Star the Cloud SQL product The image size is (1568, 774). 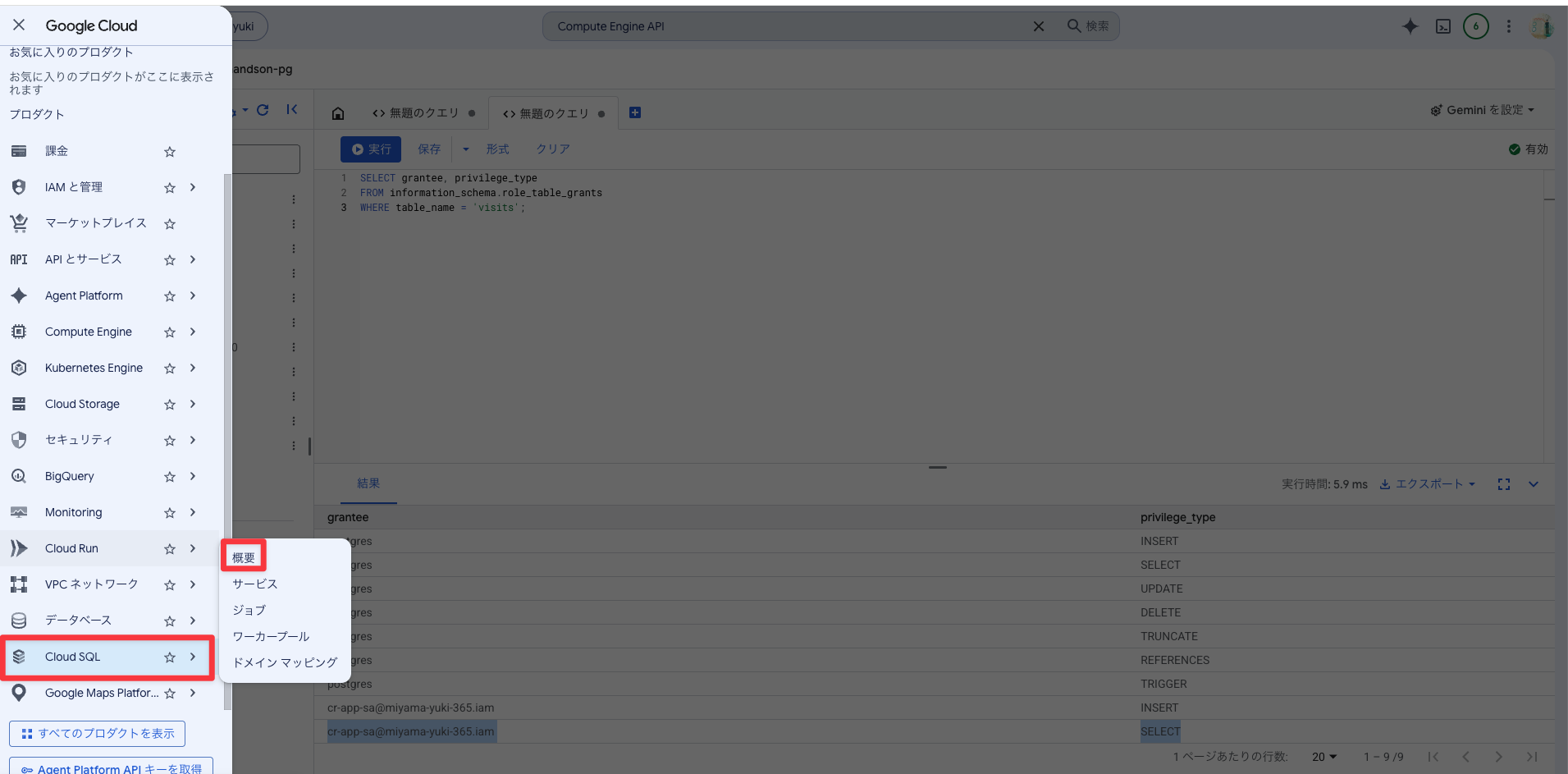click(170, 657)
